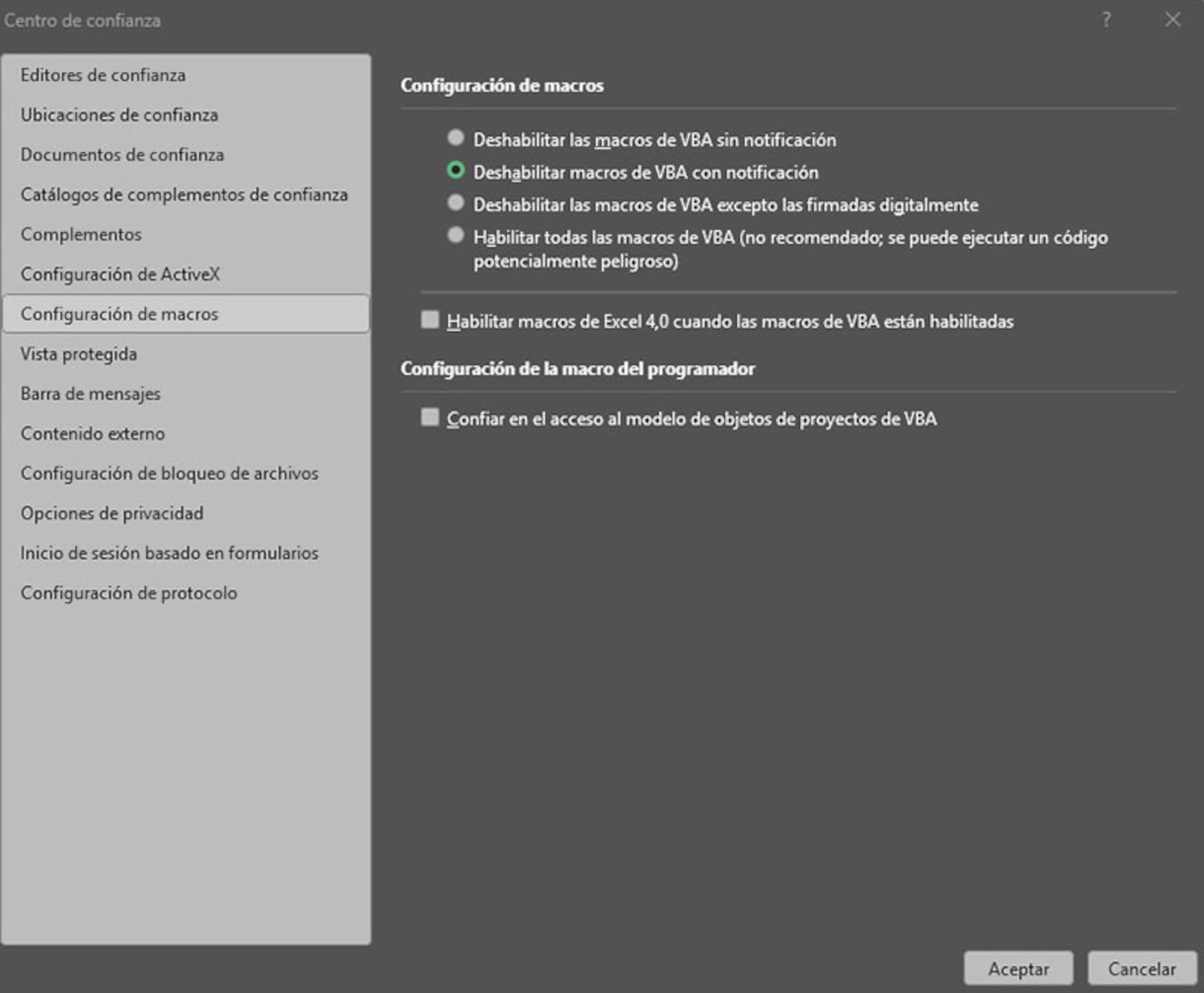Open 'Contenido externo' section
Screen dimensions: 1204x993
click(93, 434)
